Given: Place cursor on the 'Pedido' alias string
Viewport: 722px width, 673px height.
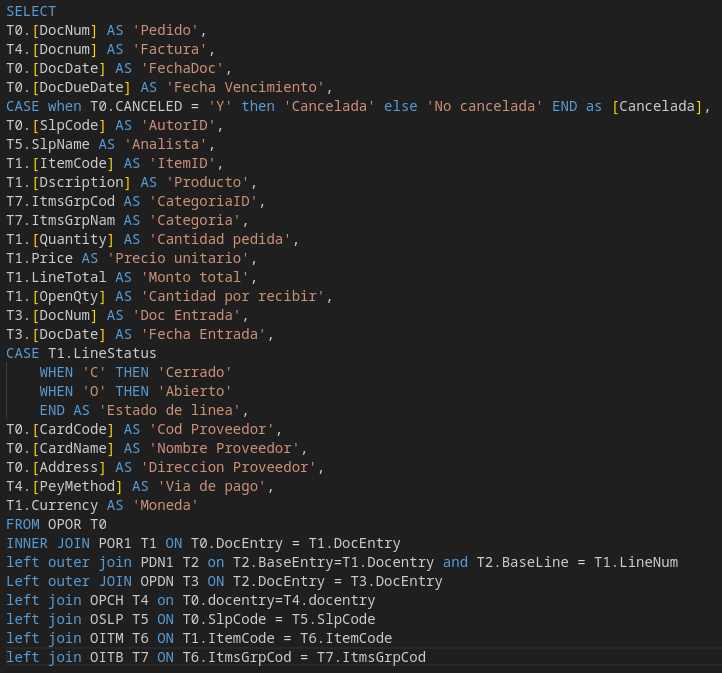Looking at the screenshot, I should 165,30.
